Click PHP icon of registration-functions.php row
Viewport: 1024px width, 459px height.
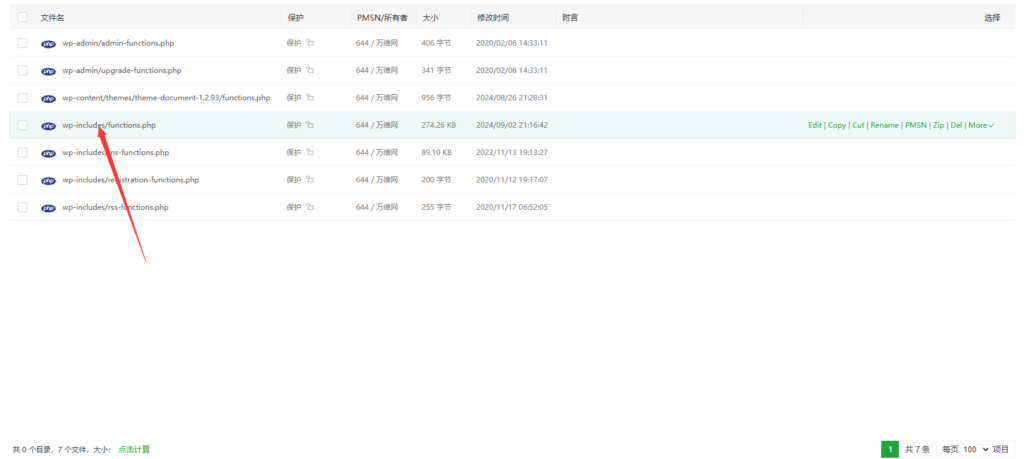(x=48, y=181)
